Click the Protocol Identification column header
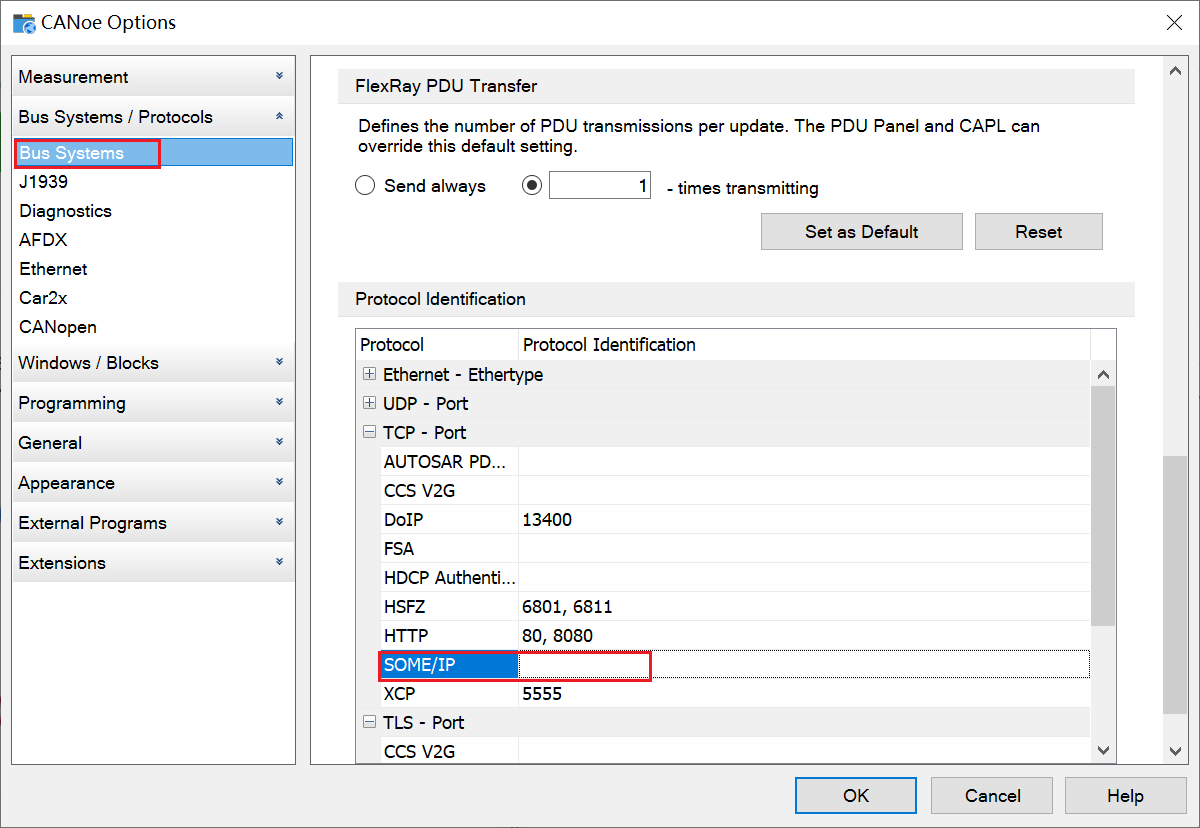This screenshot has height=828, width=1200. [x=804, y=344]
